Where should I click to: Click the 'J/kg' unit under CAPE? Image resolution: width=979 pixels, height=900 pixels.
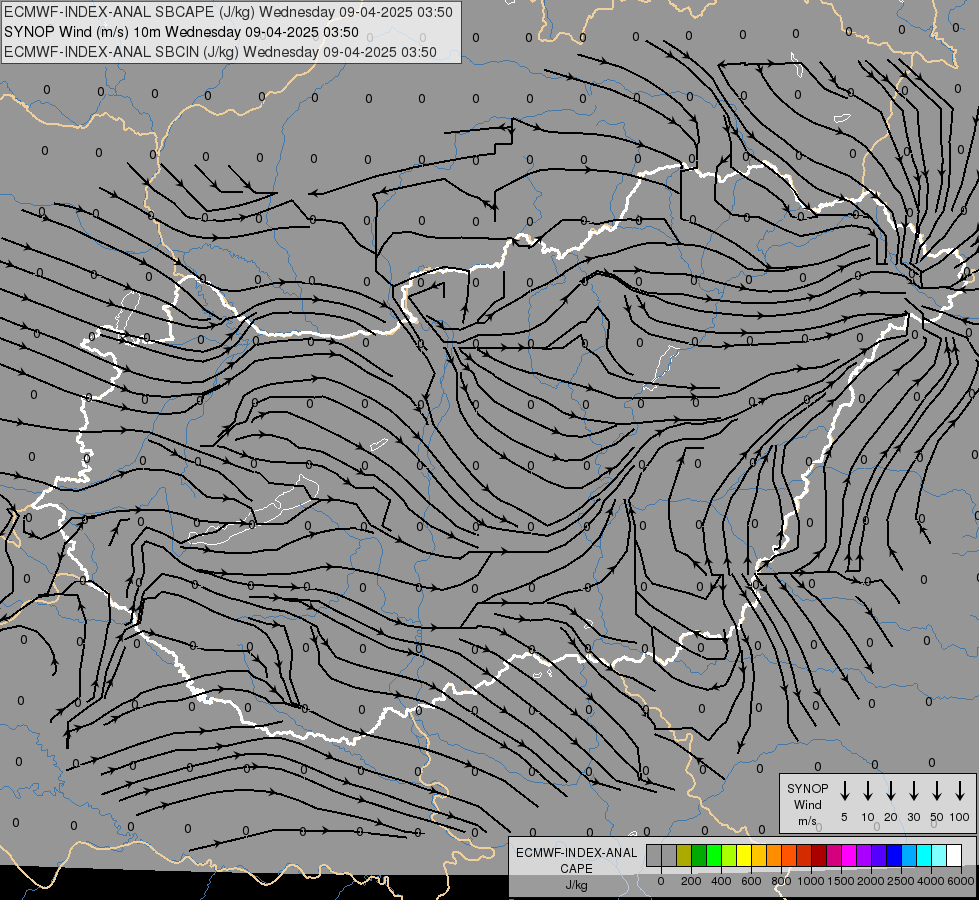click(x=576, y=885)
